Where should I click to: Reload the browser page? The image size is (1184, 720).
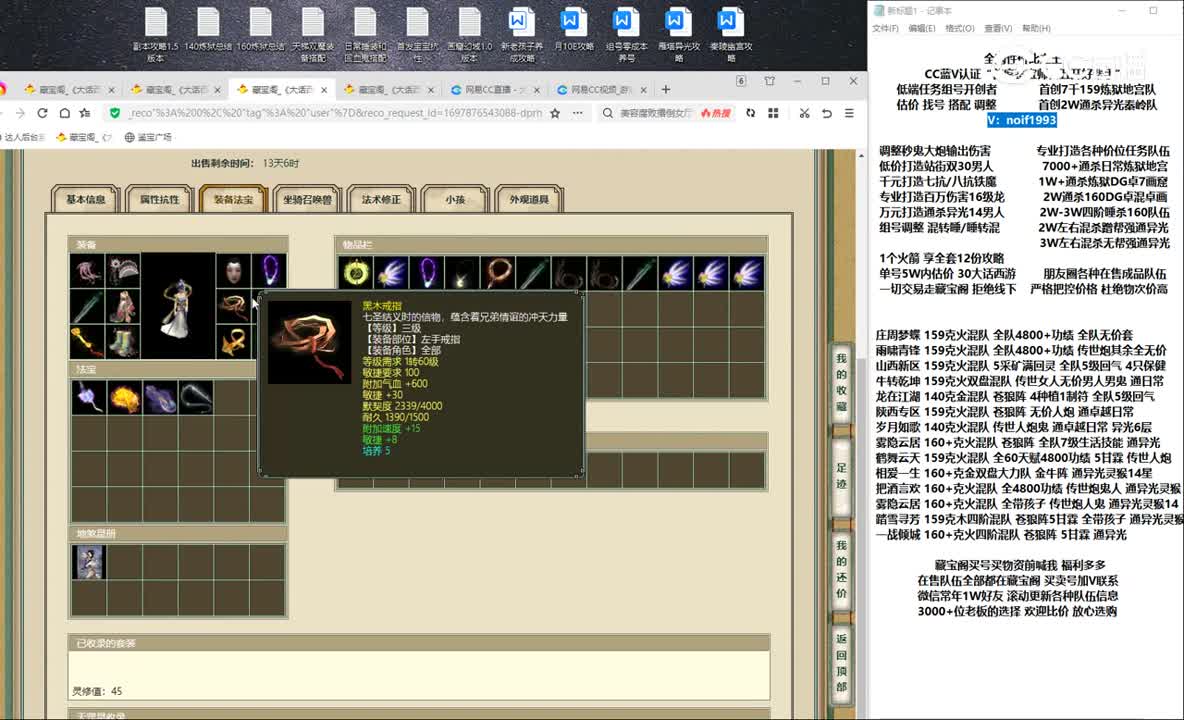pyautogui.click(x=42, y=113)
